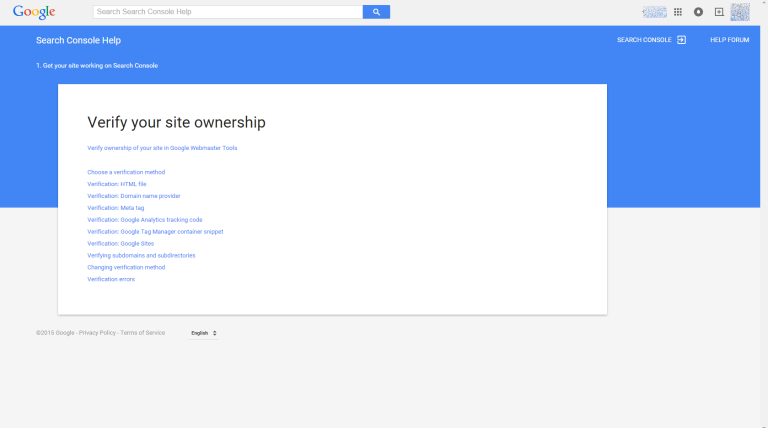Click the blurred account name in header
This screenshot has width=768, height=428.
(x=654, y=12)
